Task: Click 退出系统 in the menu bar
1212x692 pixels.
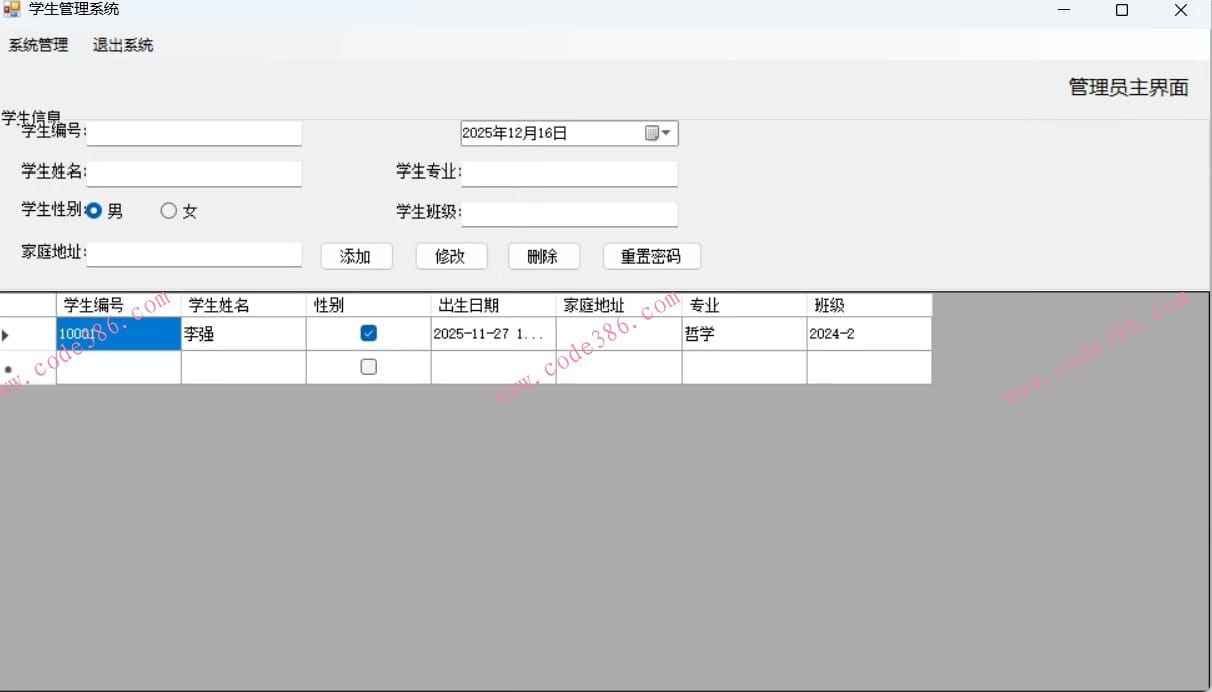Action: (121, 44)
